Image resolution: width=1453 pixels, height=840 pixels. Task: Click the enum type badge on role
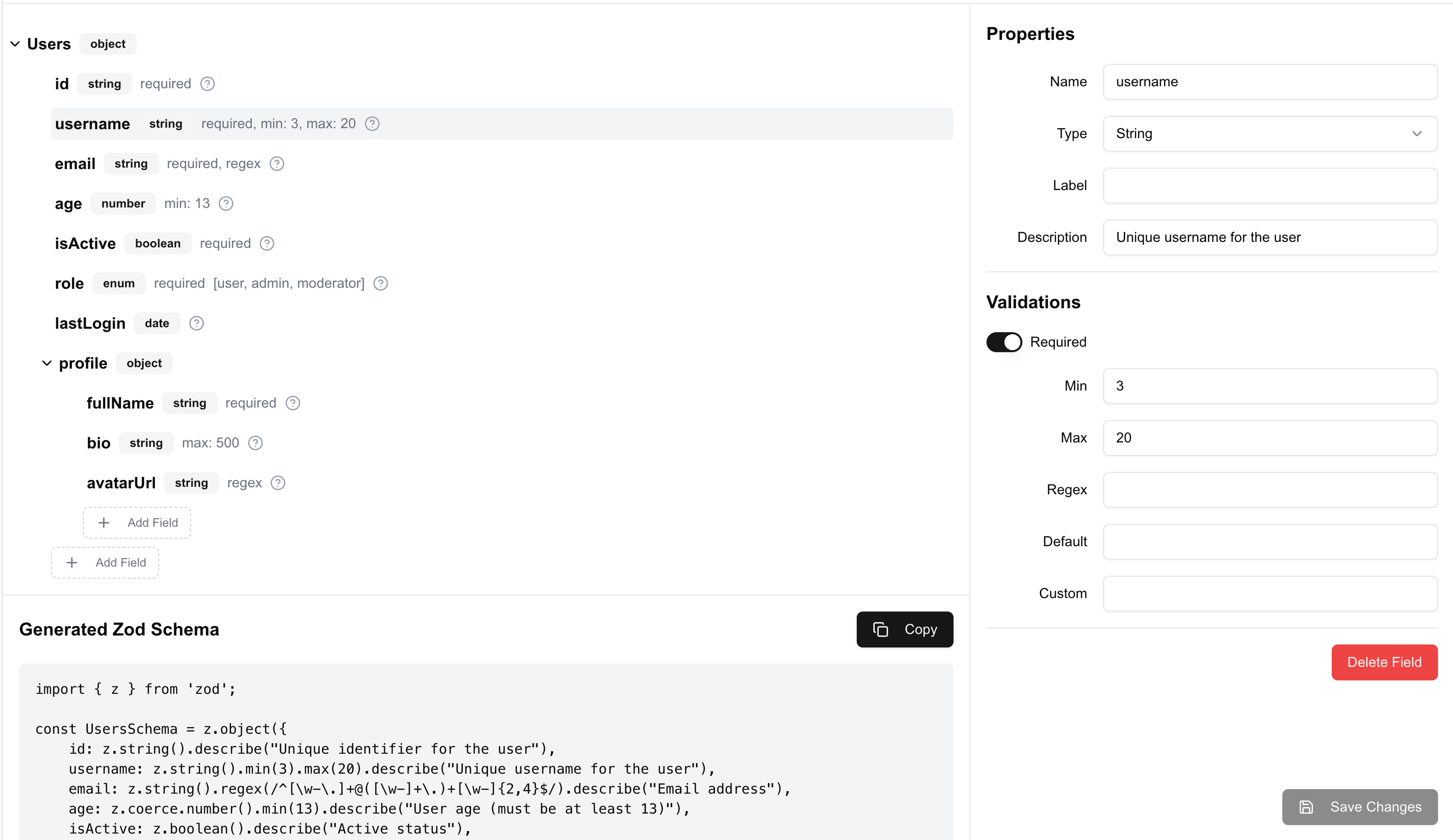[x=119, y=283]
